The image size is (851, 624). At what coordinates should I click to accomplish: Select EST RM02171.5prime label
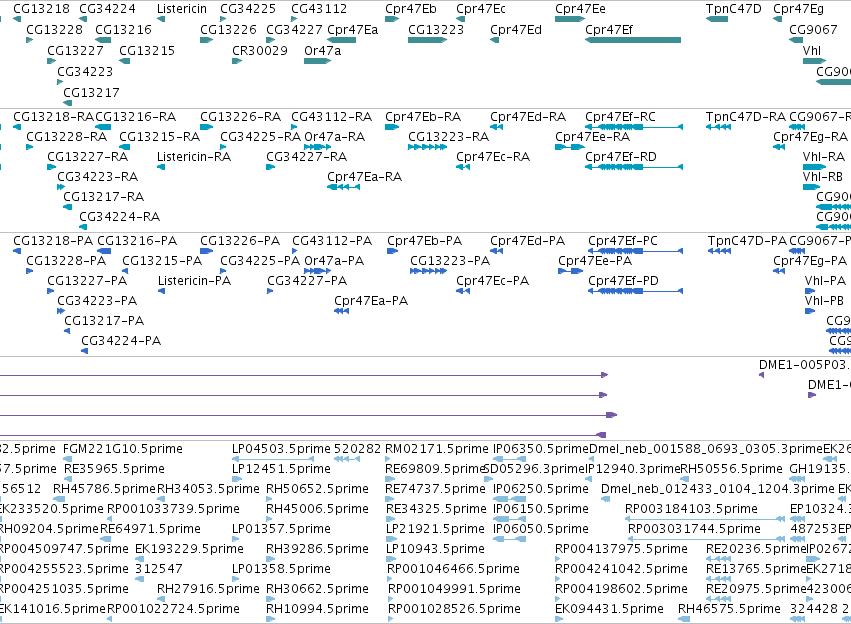pos(437,449)
